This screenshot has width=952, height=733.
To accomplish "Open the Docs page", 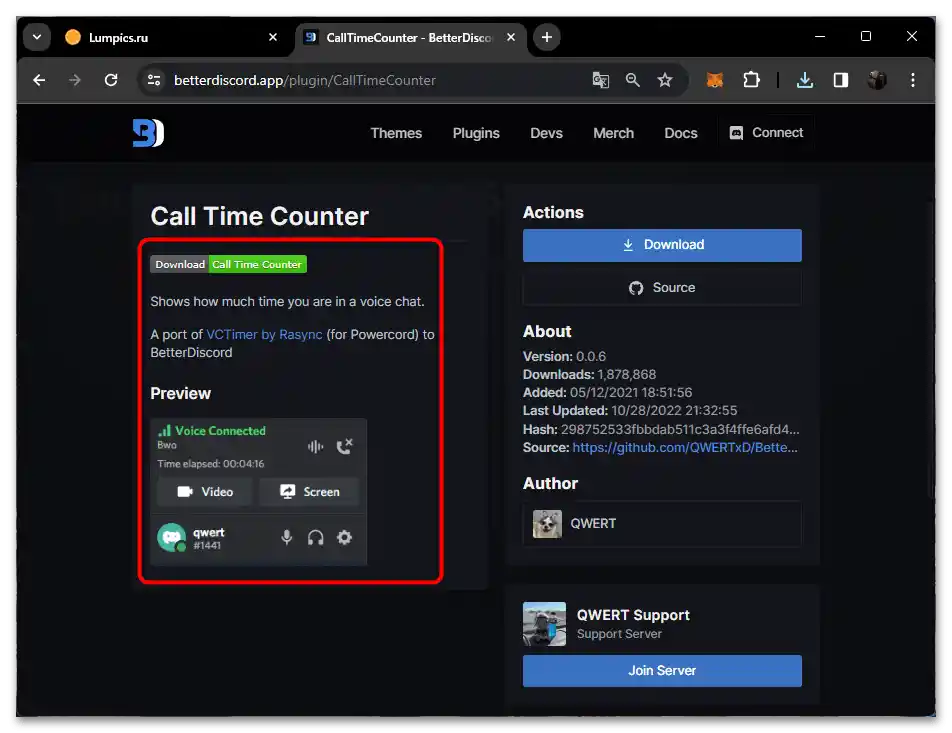I will pyautogui.click(x=681, y=133).
